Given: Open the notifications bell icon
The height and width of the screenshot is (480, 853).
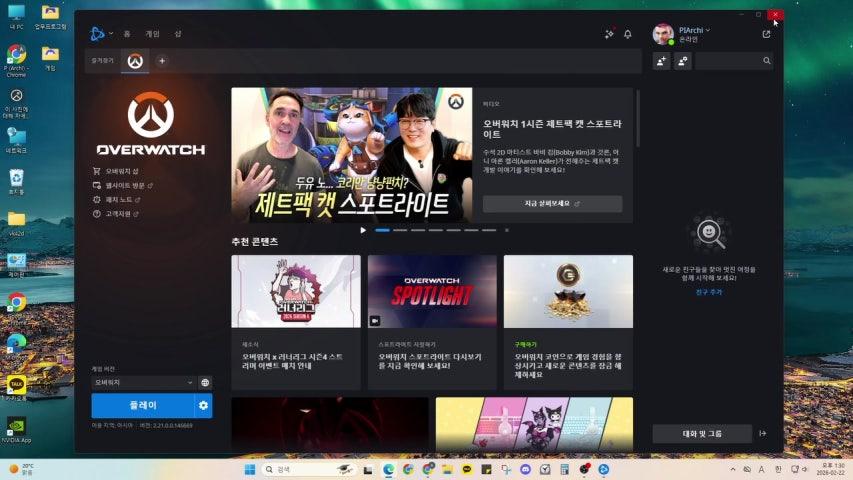Looking at the screenshot, I should pos(627,34).
